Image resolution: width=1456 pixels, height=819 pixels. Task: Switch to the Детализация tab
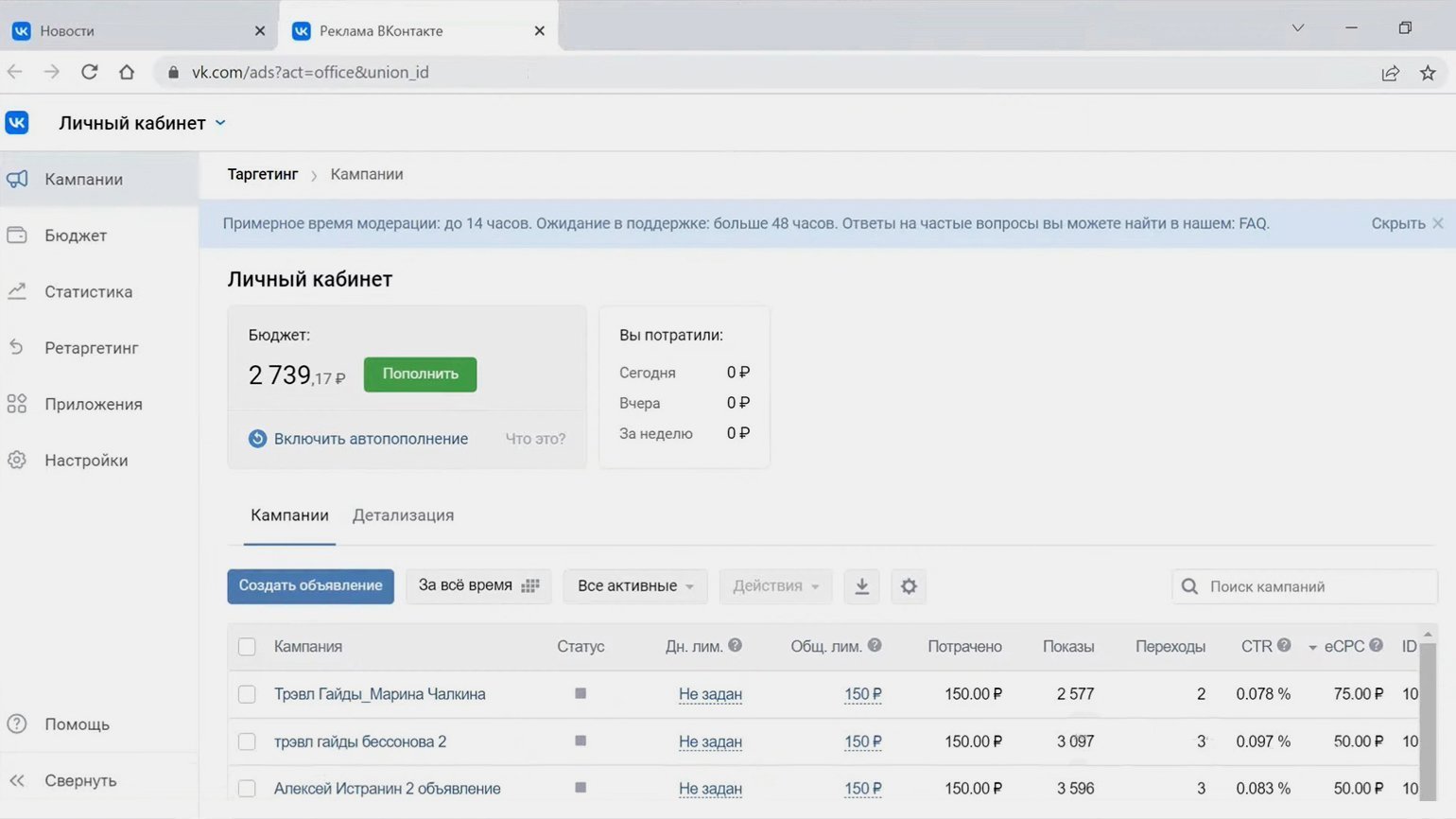[403, 515]
